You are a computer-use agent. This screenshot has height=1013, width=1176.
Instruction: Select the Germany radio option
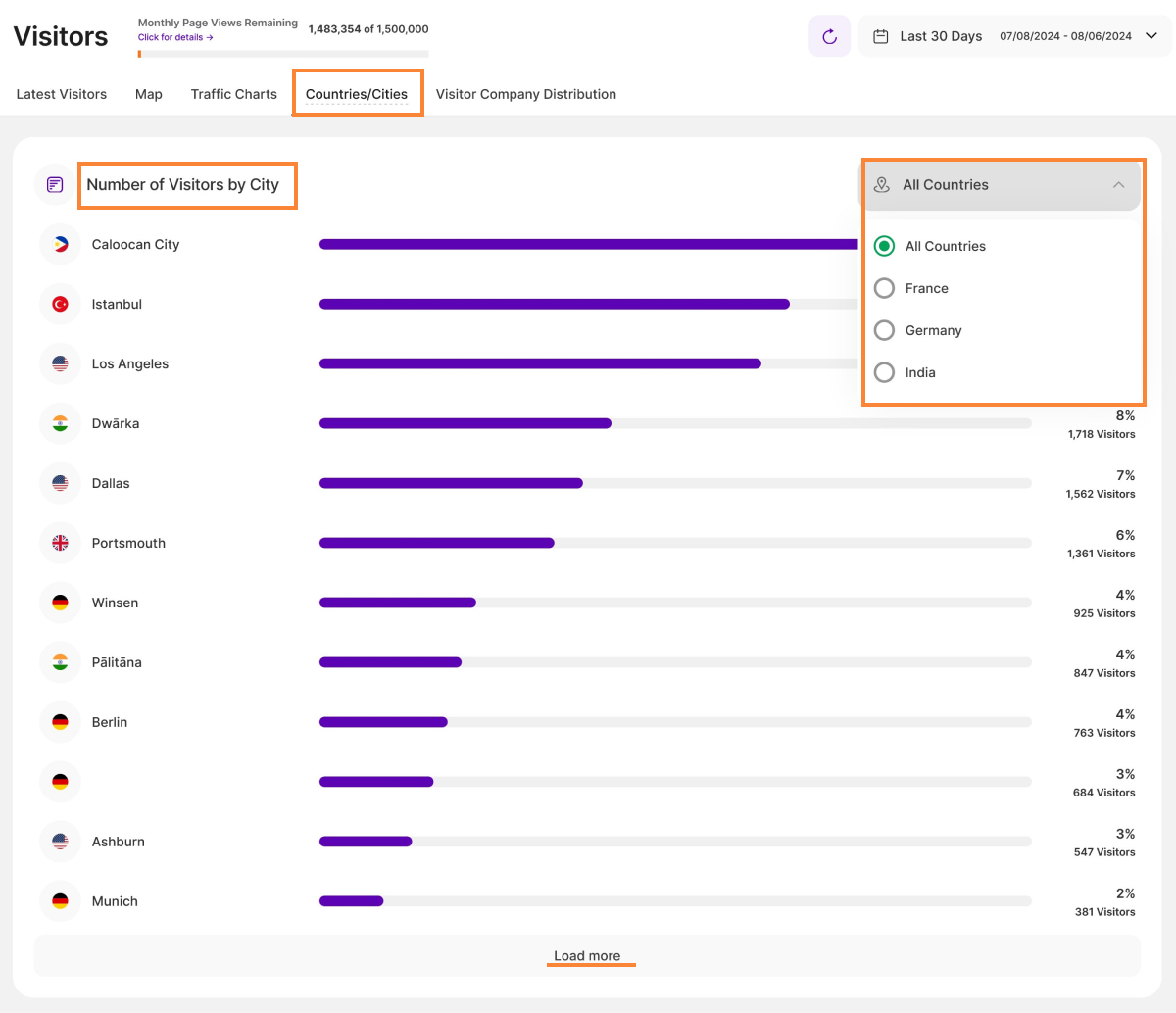pos(884,330)
